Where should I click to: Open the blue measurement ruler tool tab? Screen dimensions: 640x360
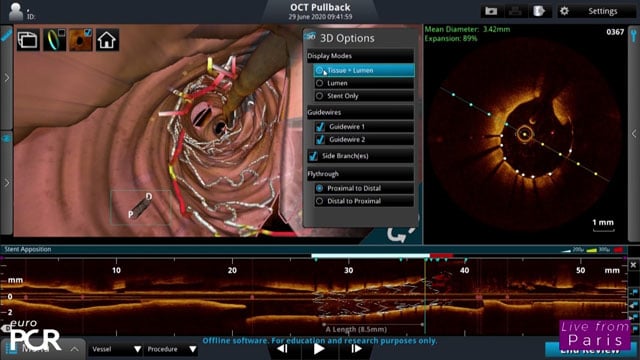[6, 35]
